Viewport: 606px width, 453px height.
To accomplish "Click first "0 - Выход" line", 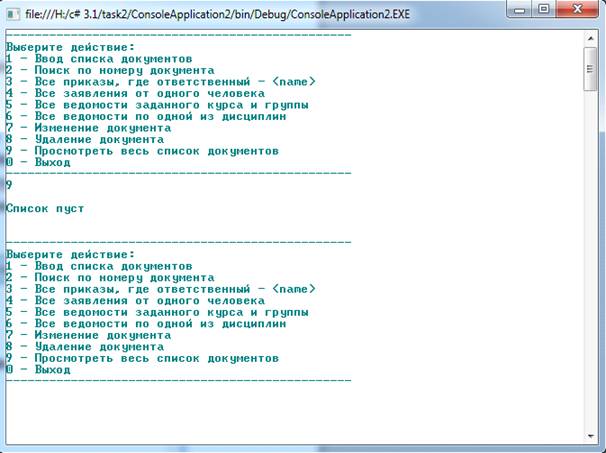I will point(38,163).
